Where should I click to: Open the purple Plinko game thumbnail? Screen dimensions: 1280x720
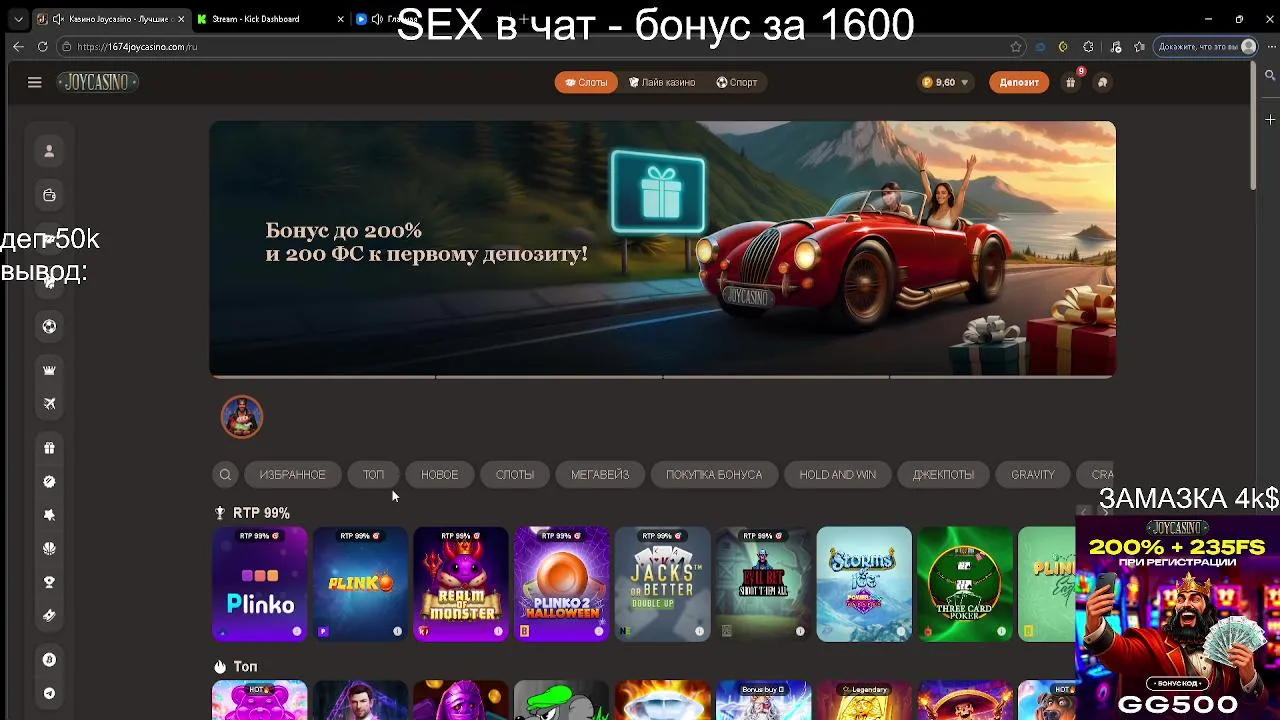tap(260, 584)
